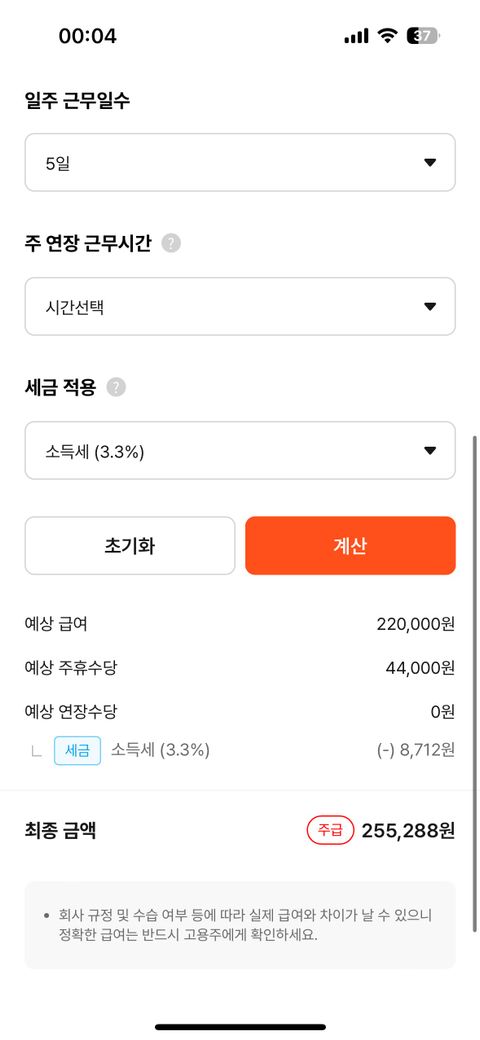Click the arrow in the tax selection field
The image size is (480, 1040).
pyautogui.click(x=430, y=450)
